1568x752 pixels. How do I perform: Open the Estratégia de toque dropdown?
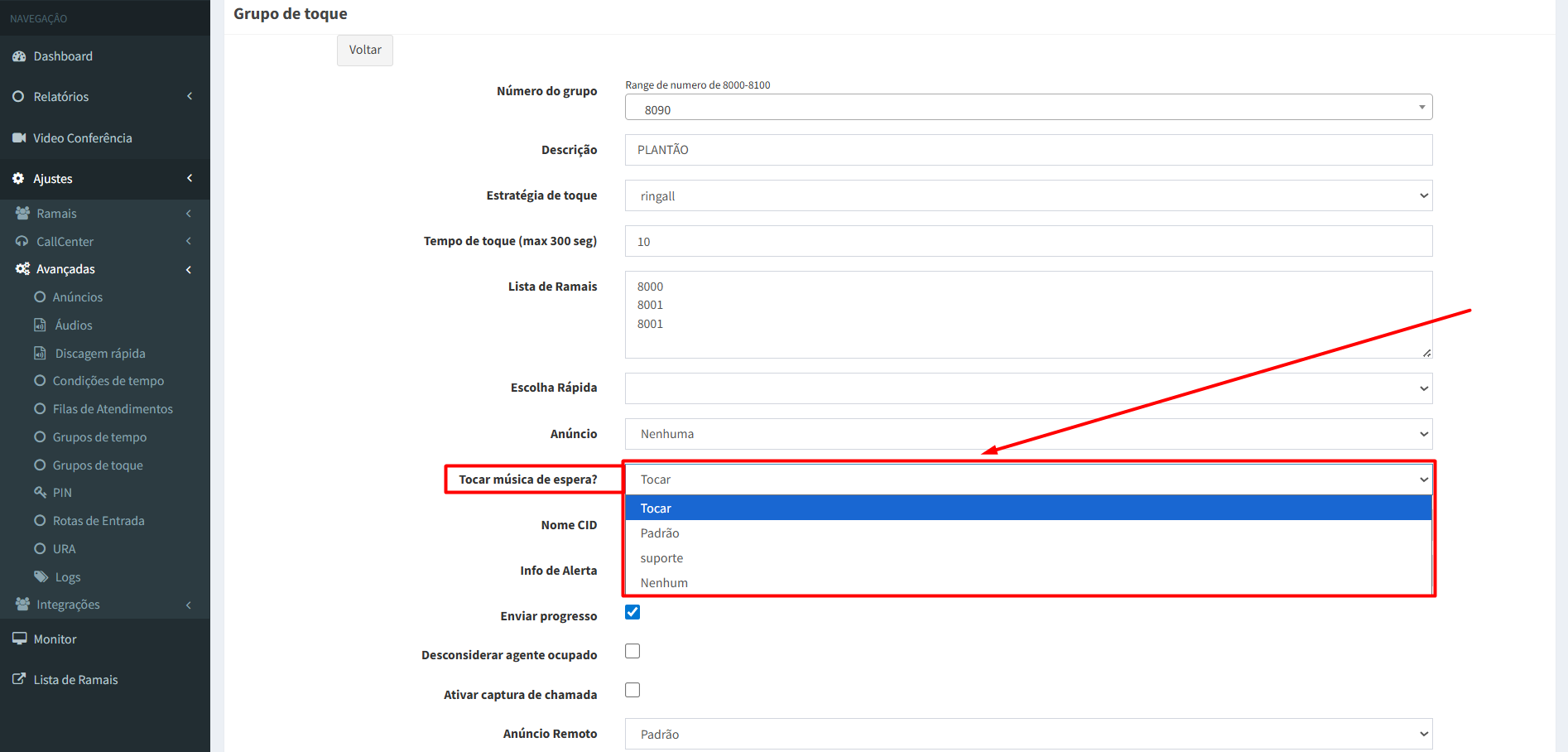point(1028,196)
